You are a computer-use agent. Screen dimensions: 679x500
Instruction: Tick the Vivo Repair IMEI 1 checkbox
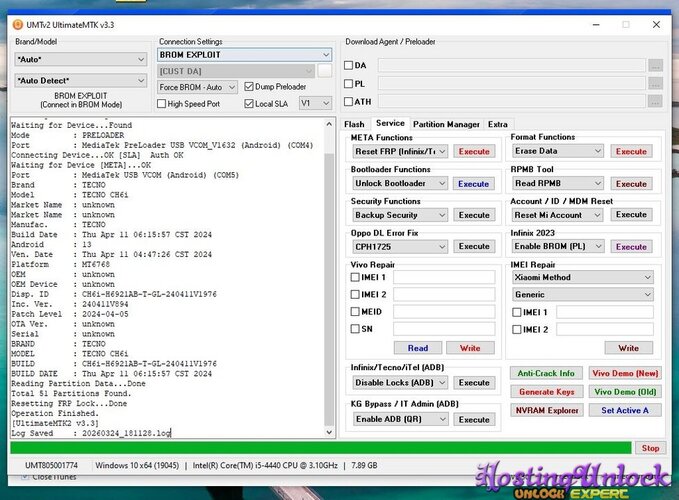pos(356,277)
